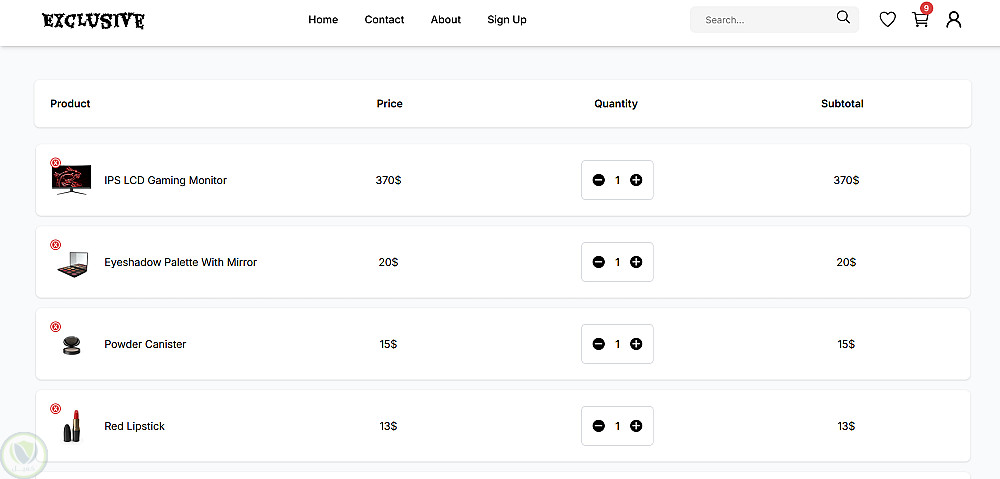This screenshot has height=479, width=1000.
Task: Click the Exclusive logo
Action: 93,21
